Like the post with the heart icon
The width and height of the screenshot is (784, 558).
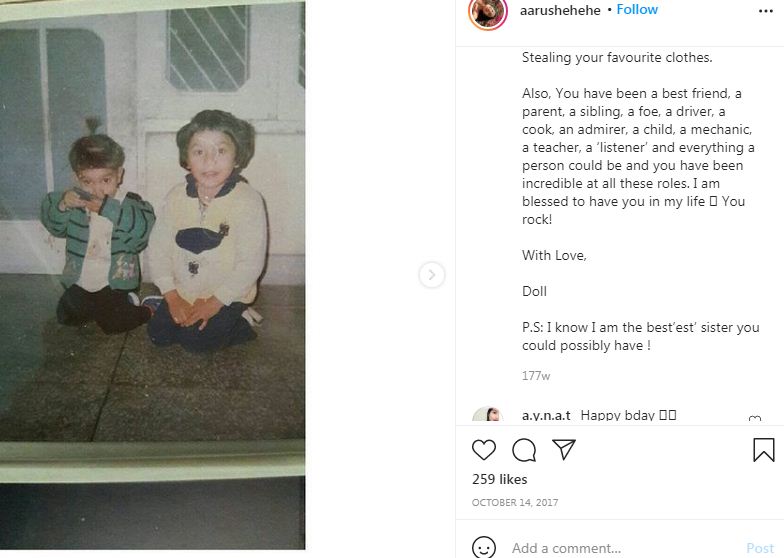pyautogui.click(x=484, y=450)
